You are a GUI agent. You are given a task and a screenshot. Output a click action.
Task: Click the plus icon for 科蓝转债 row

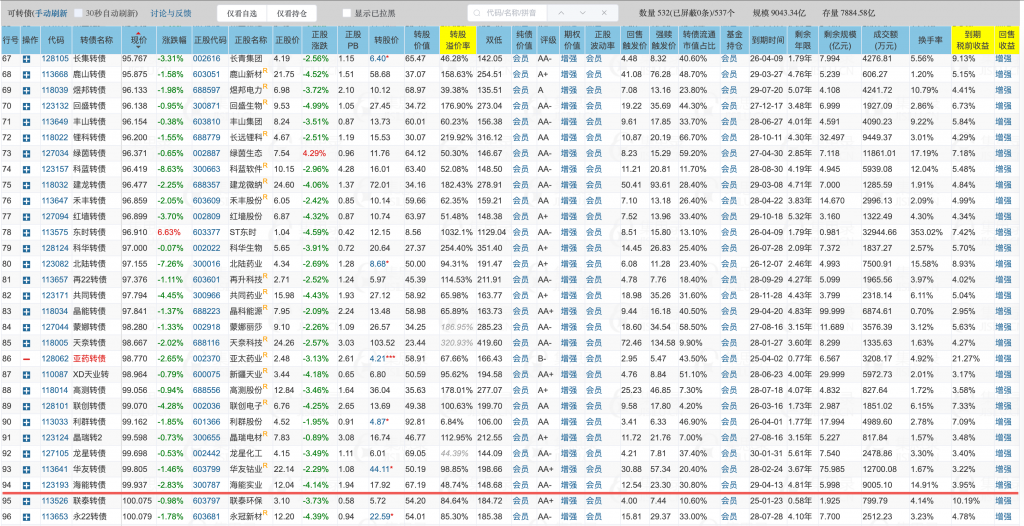coord(26,169)
